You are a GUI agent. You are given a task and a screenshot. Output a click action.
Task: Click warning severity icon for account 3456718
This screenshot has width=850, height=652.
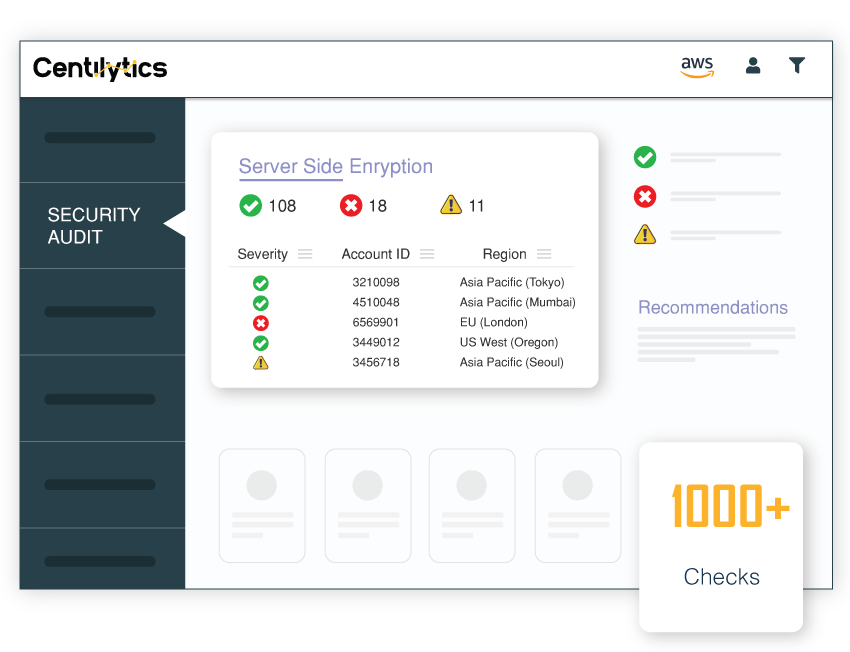click(x=261, y=363)
